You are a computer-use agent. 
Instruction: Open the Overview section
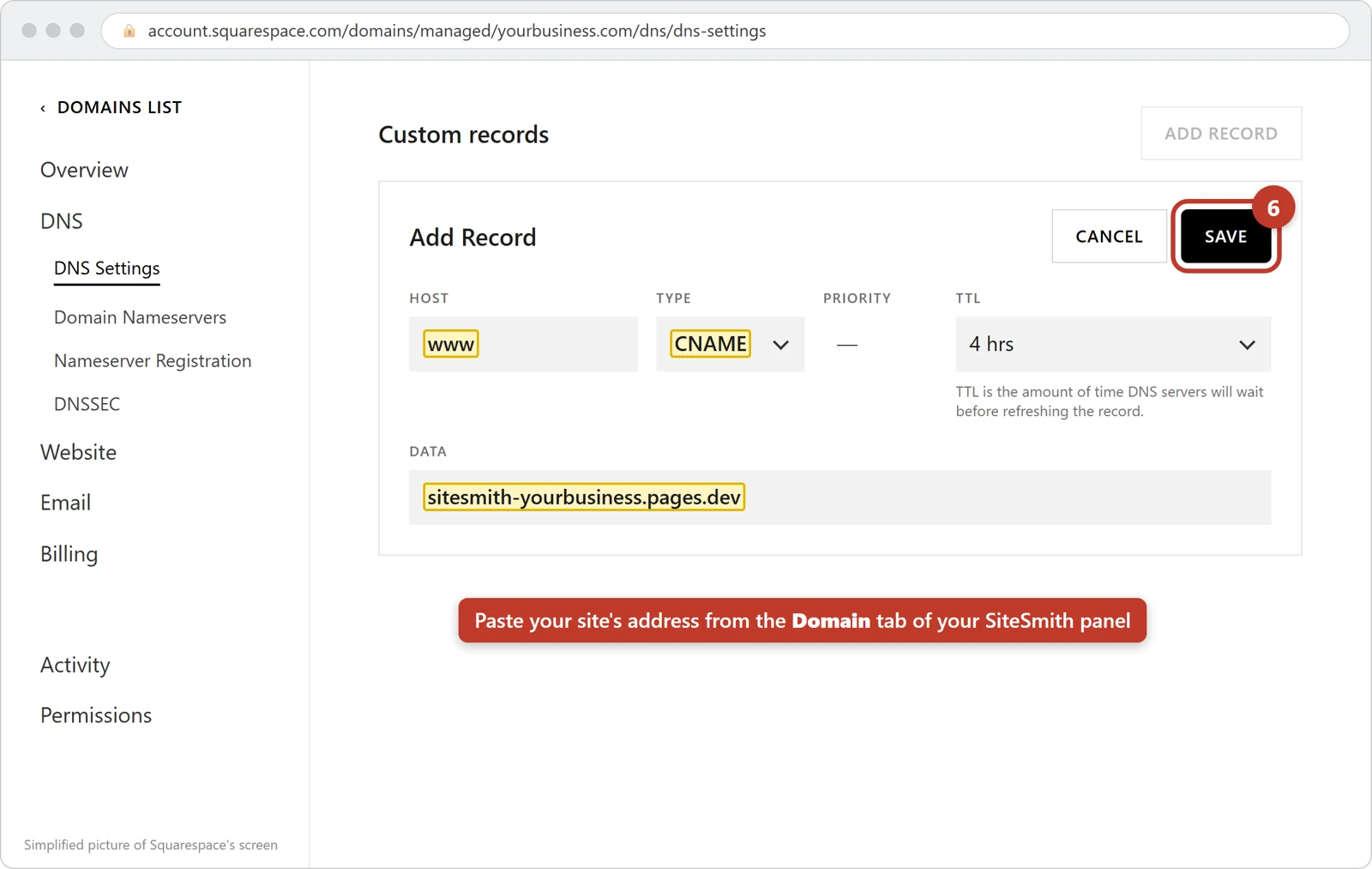click(84, 170)
